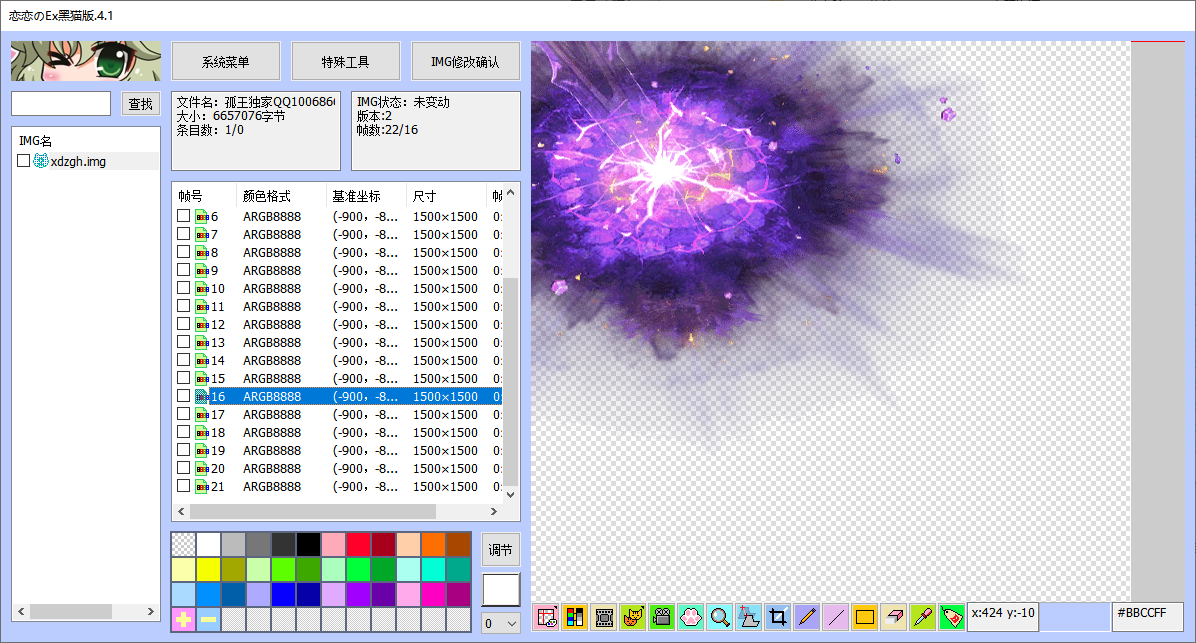The image size is (1196, 643).
Task: Click frame list scroll up arrow
Action: (510, 193)
